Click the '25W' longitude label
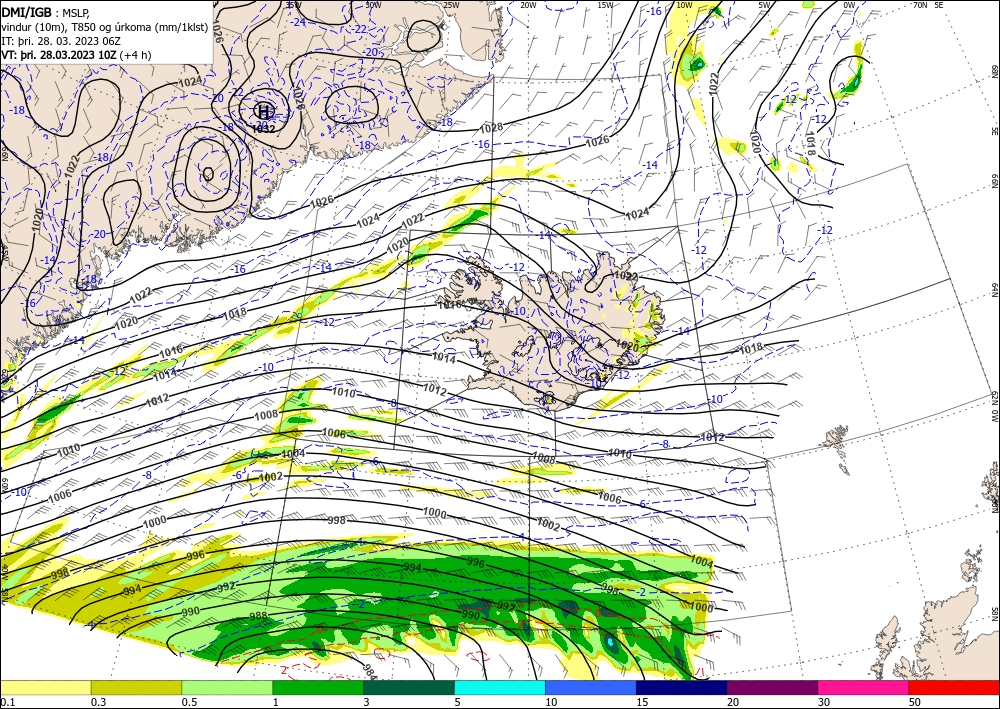 [x=451, y=5]
